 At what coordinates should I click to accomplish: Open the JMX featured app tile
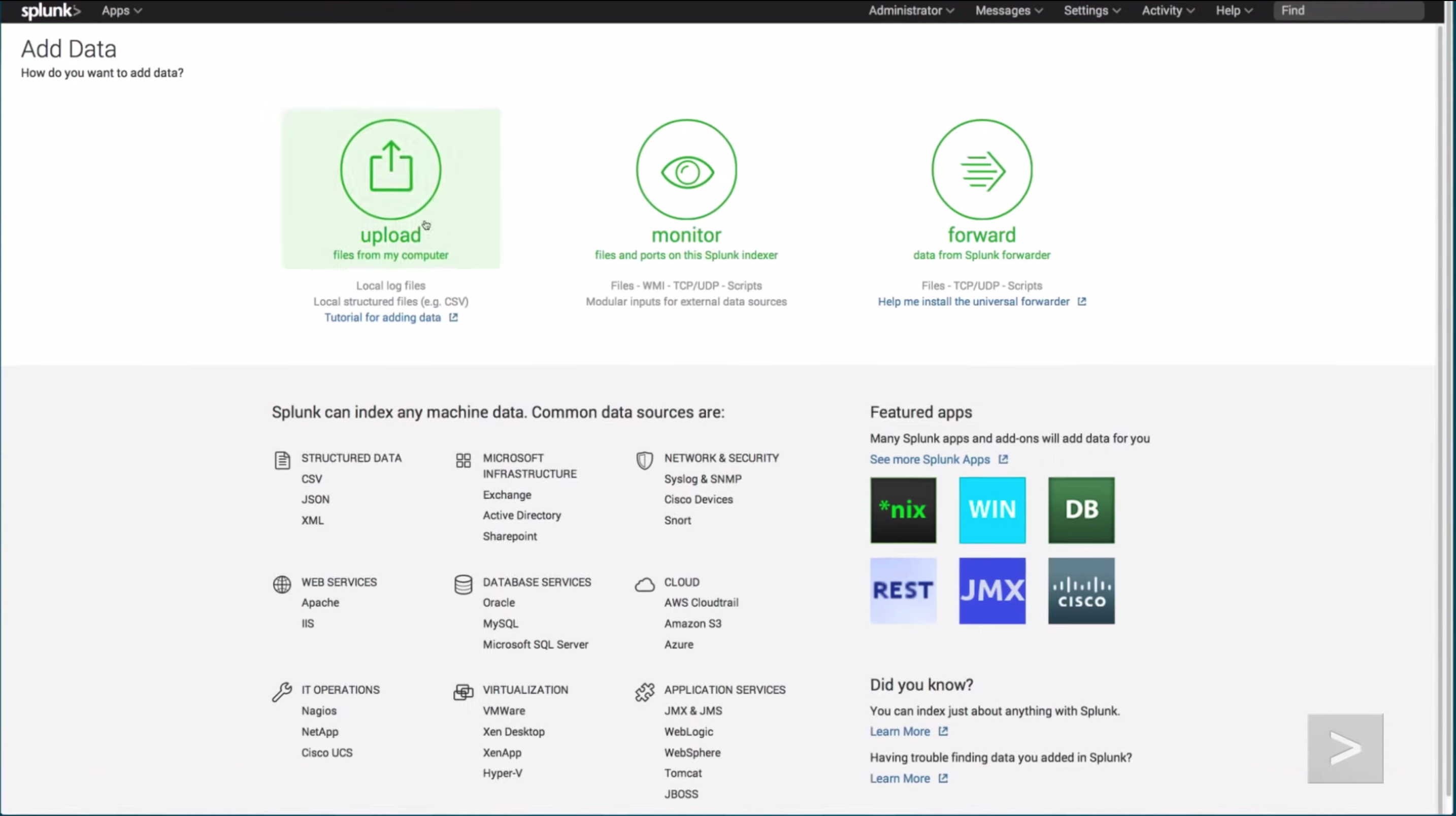point(992,591)
